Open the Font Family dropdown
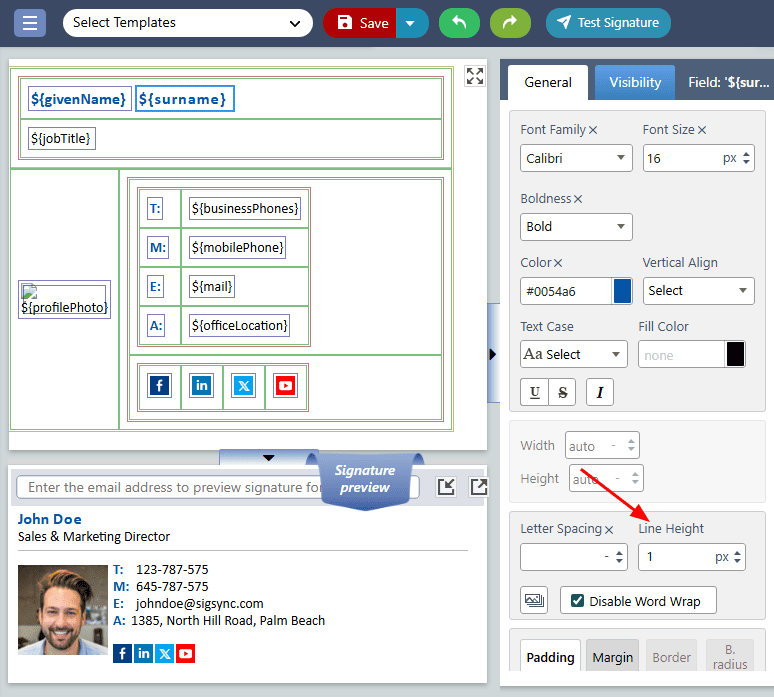Viewport: 774px width, 697px height. click(576, 158)
